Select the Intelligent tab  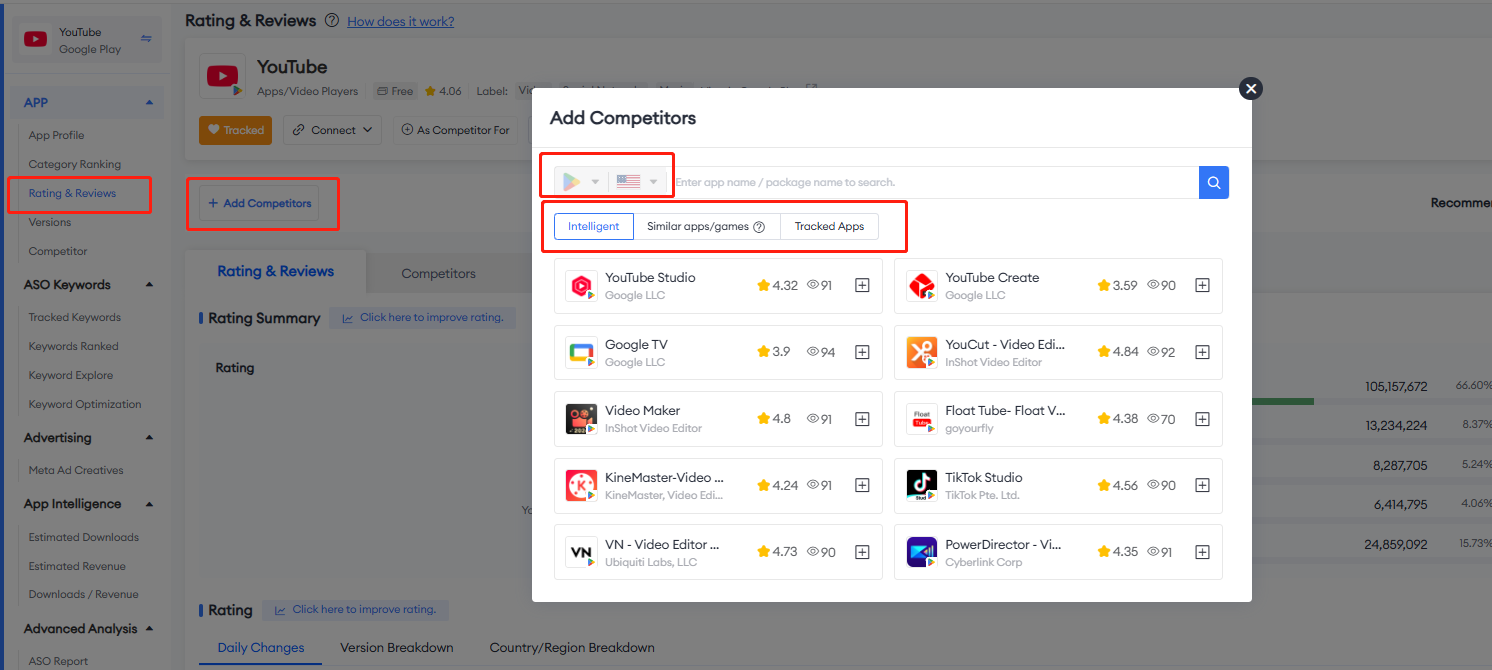[594, 227]
